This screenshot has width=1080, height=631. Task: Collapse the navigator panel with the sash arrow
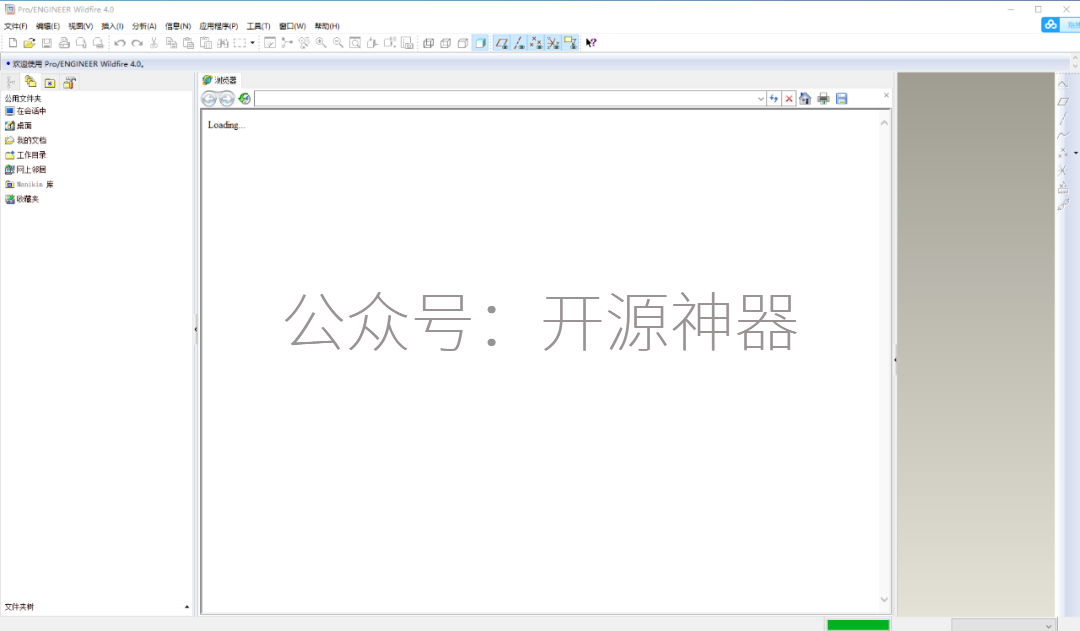coord(196,329)
